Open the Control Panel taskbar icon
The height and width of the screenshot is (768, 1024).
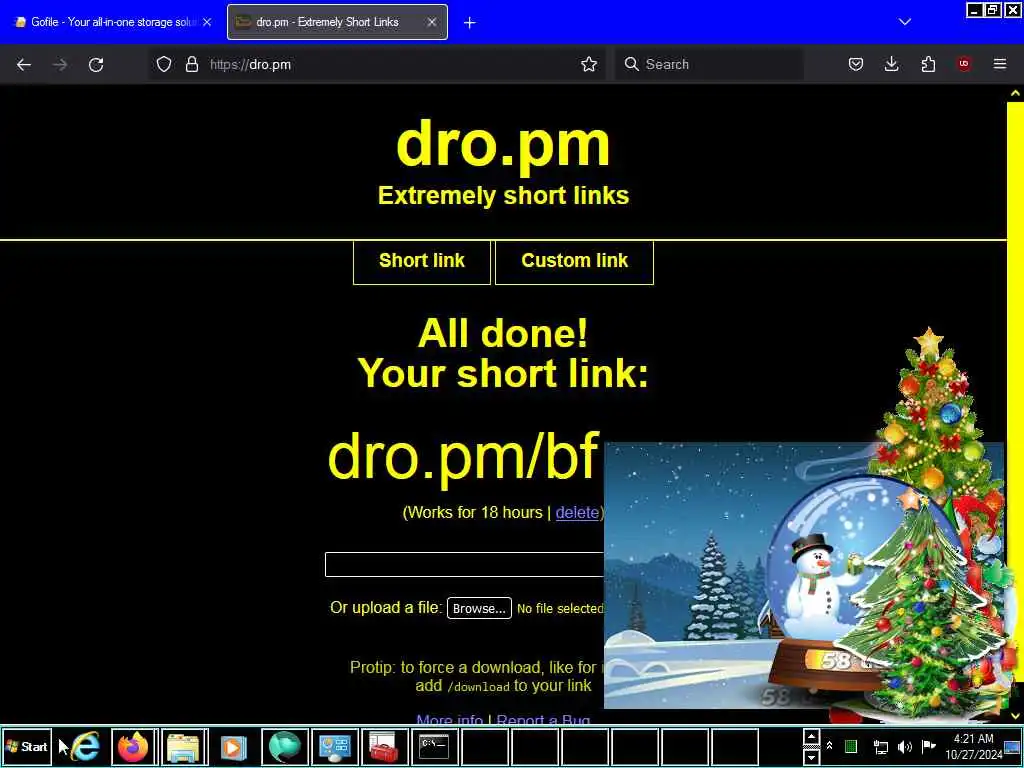334,746
